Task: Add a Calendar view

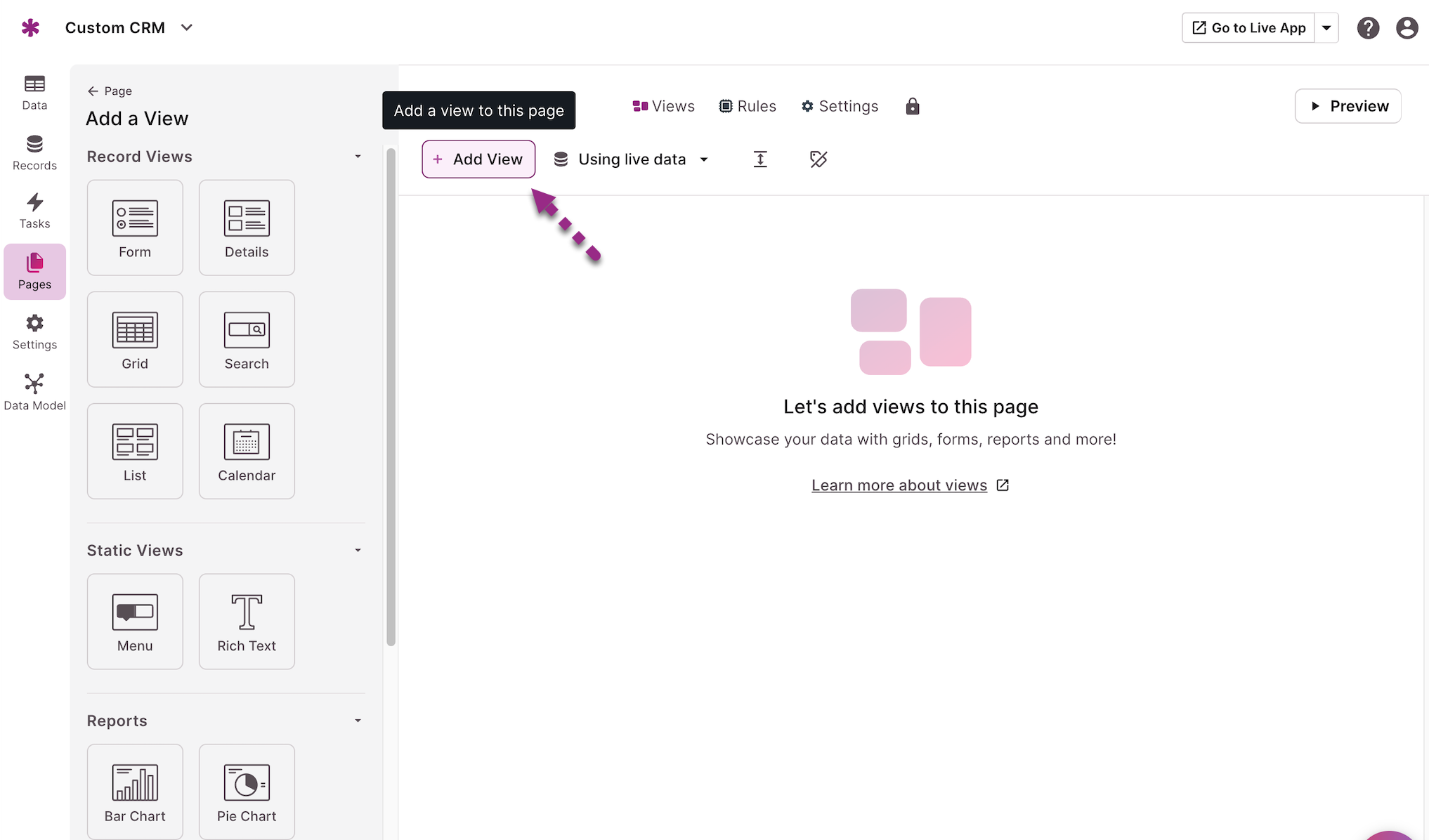Action: click(x=247, y=451)
